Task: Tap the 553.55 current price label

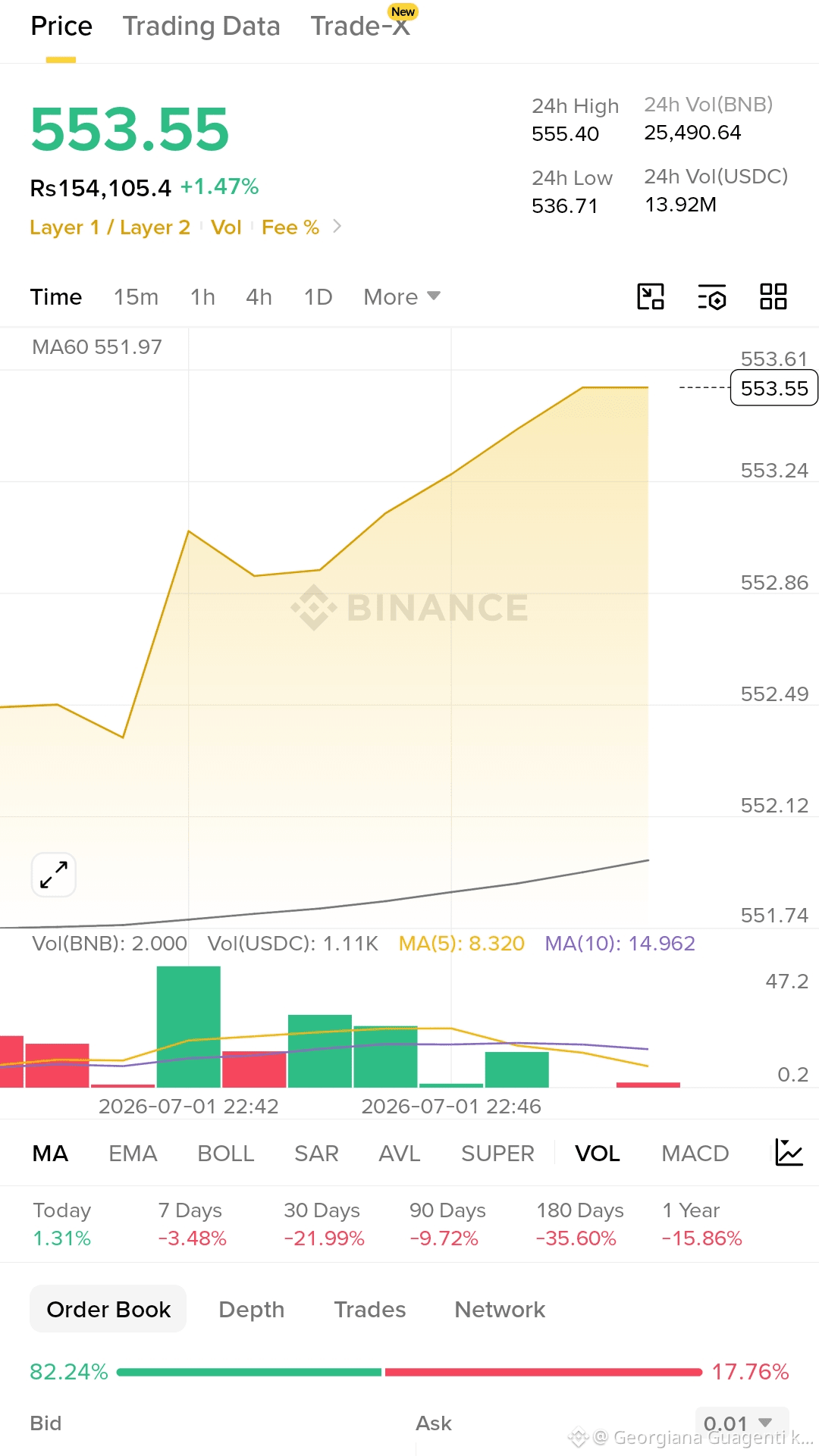Action: (774, 388)
